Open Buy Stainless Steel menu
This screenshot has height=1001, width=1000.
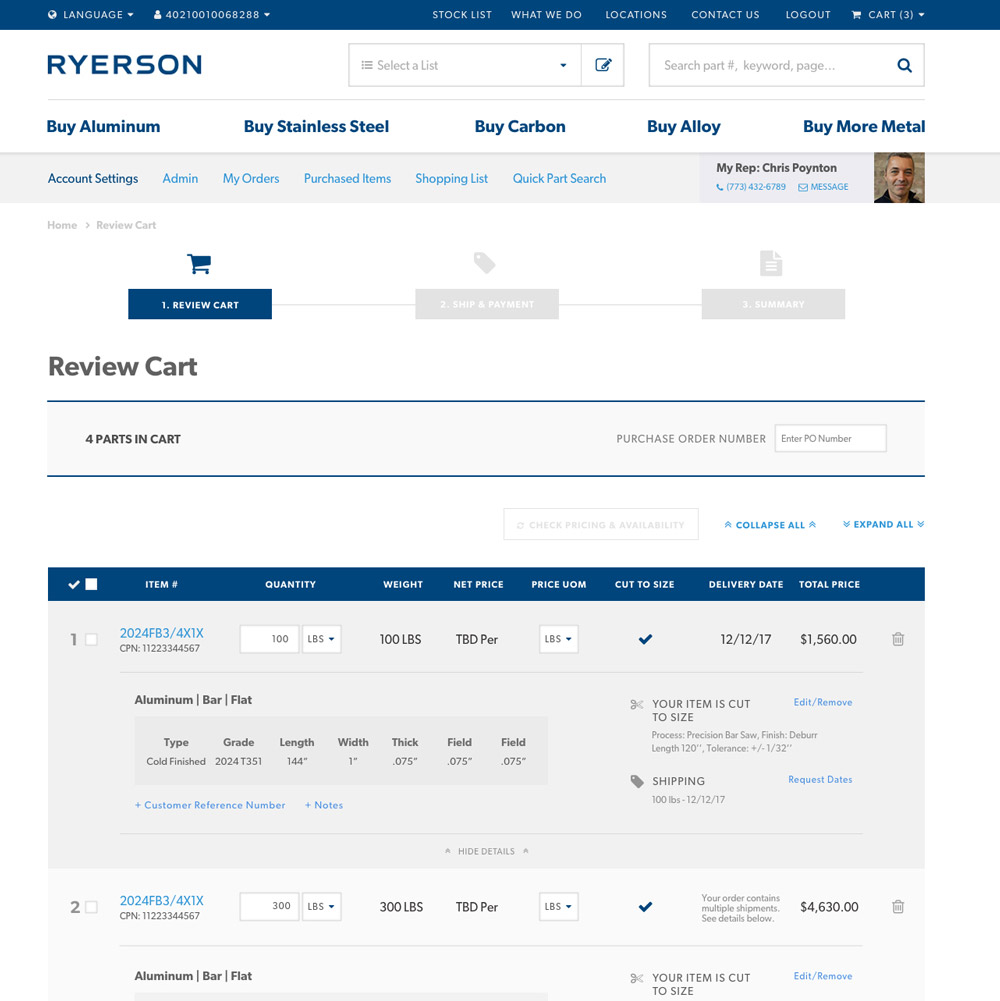click(316, 126)
